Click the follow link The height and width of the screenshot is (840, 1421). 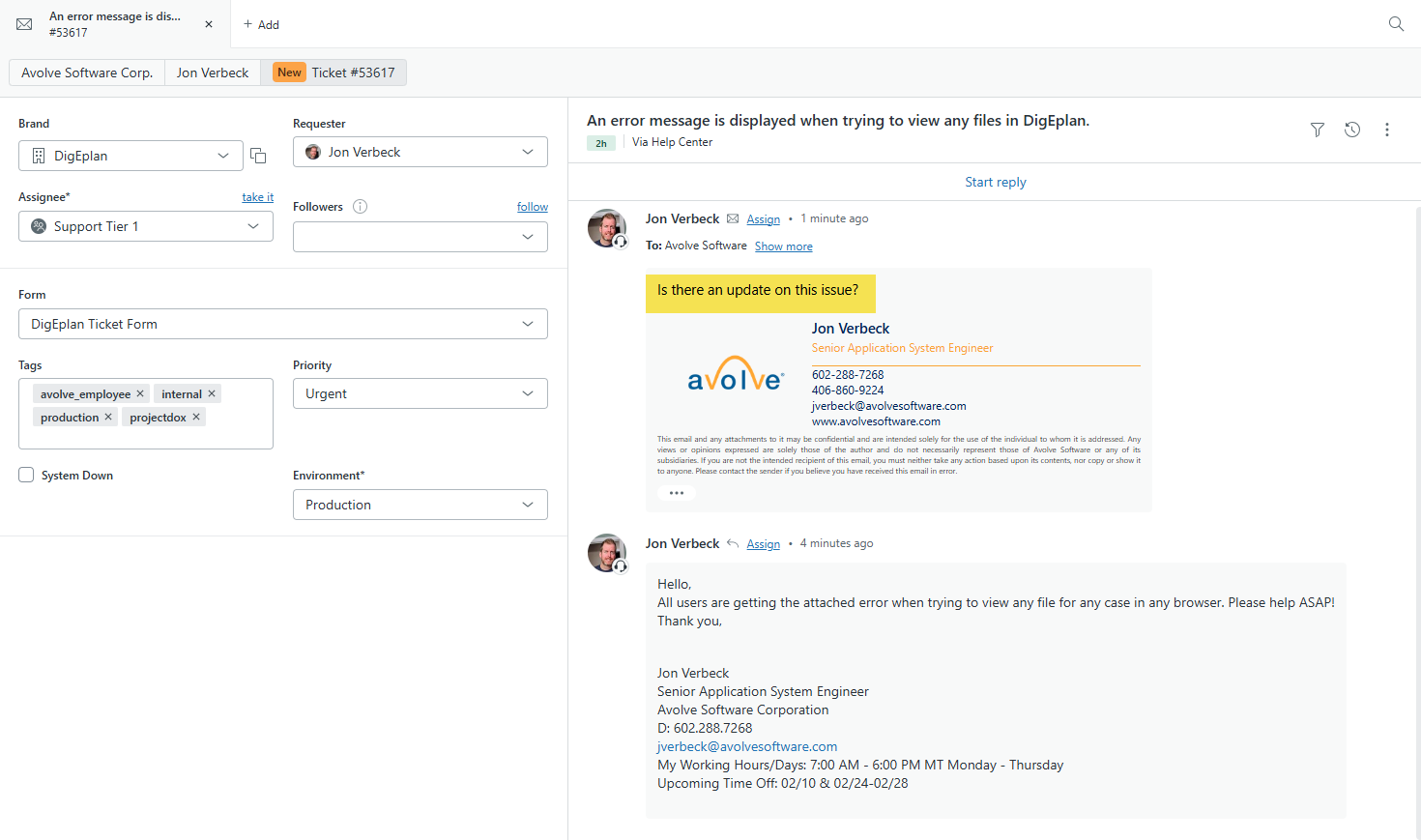[x=533, y=207]
